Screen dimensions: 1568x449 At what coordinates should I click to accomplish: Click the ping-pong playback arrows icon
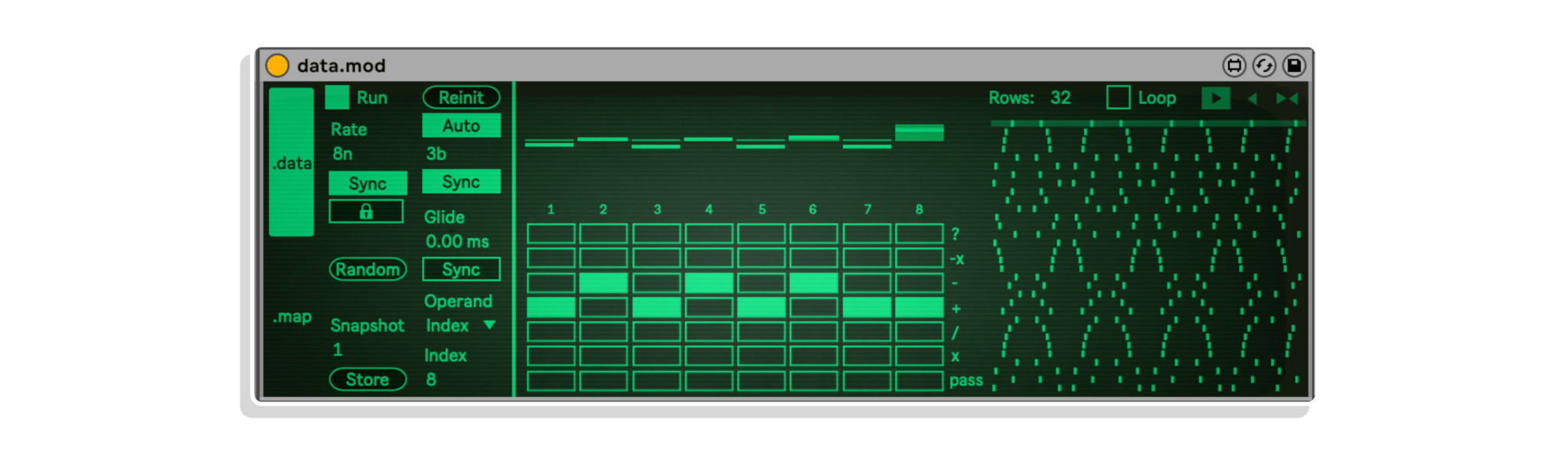[x=1286, y=99]
